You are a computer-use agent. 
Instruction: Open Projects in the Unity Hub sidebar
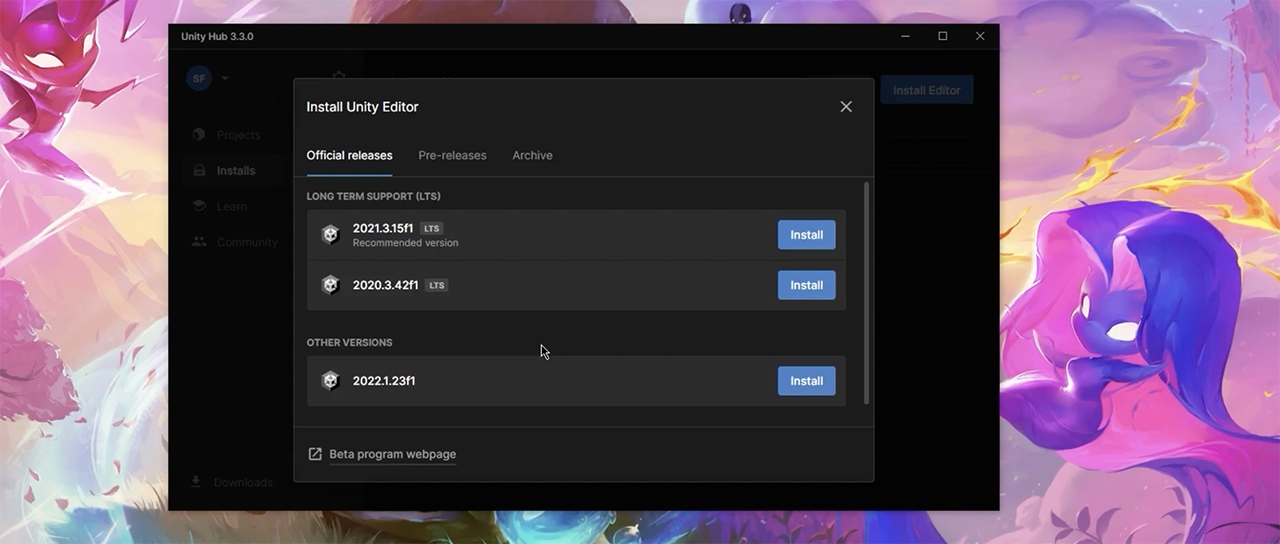[238, 135]
